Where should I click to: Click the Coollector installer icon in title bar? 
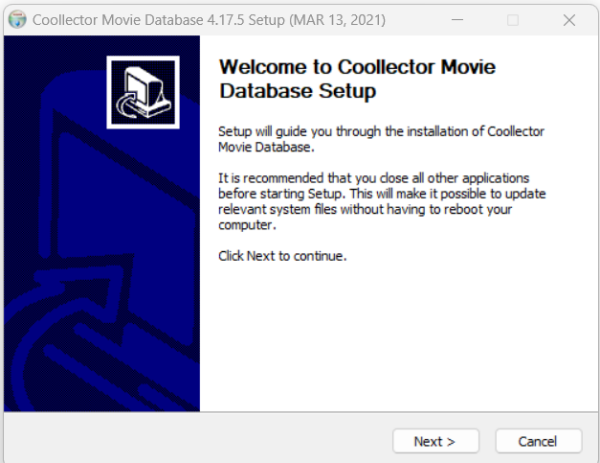pos(17,20)
